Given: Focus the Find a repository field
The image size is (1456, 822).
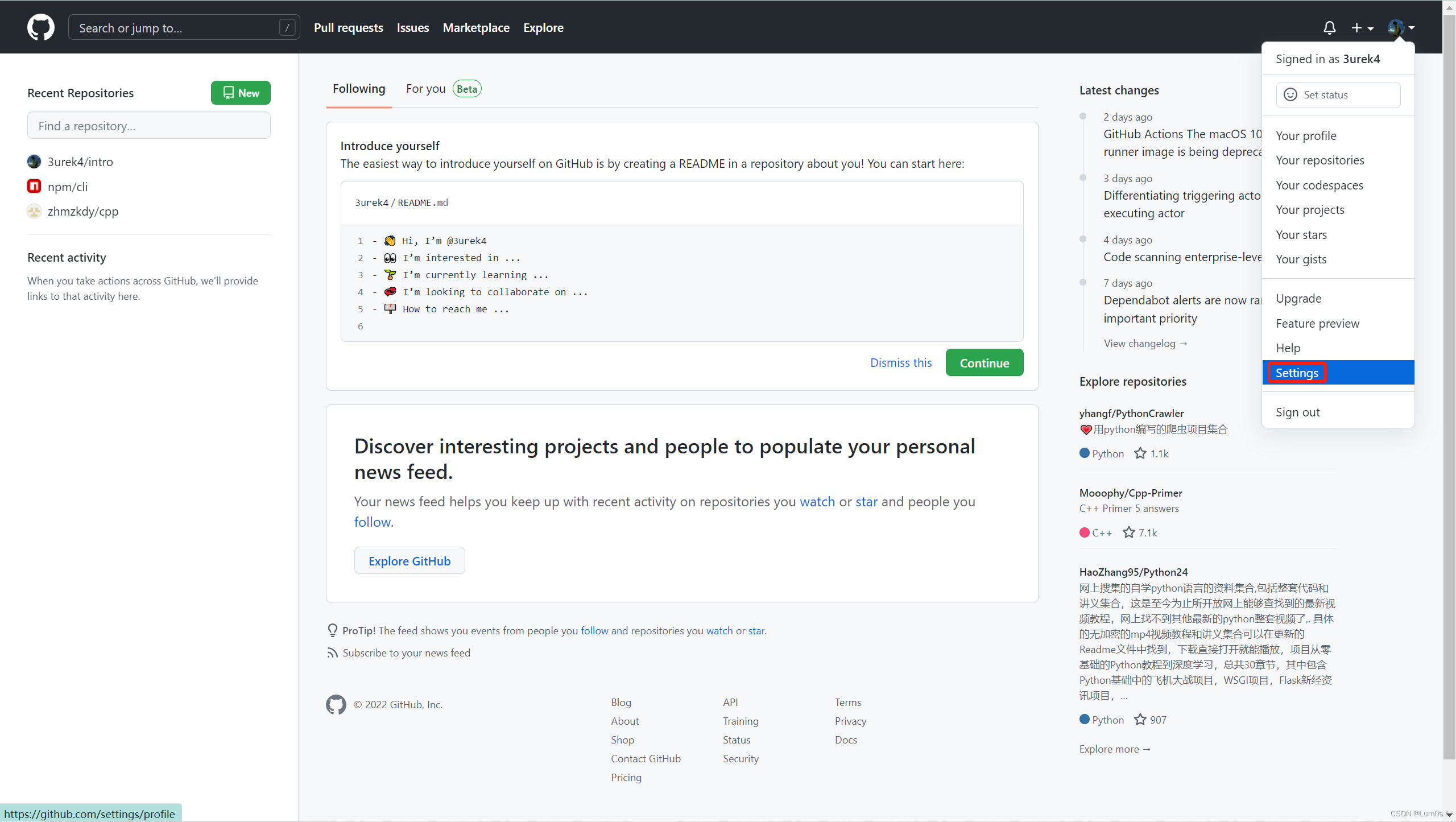Looking at the screenshot, I should point(149,126).
